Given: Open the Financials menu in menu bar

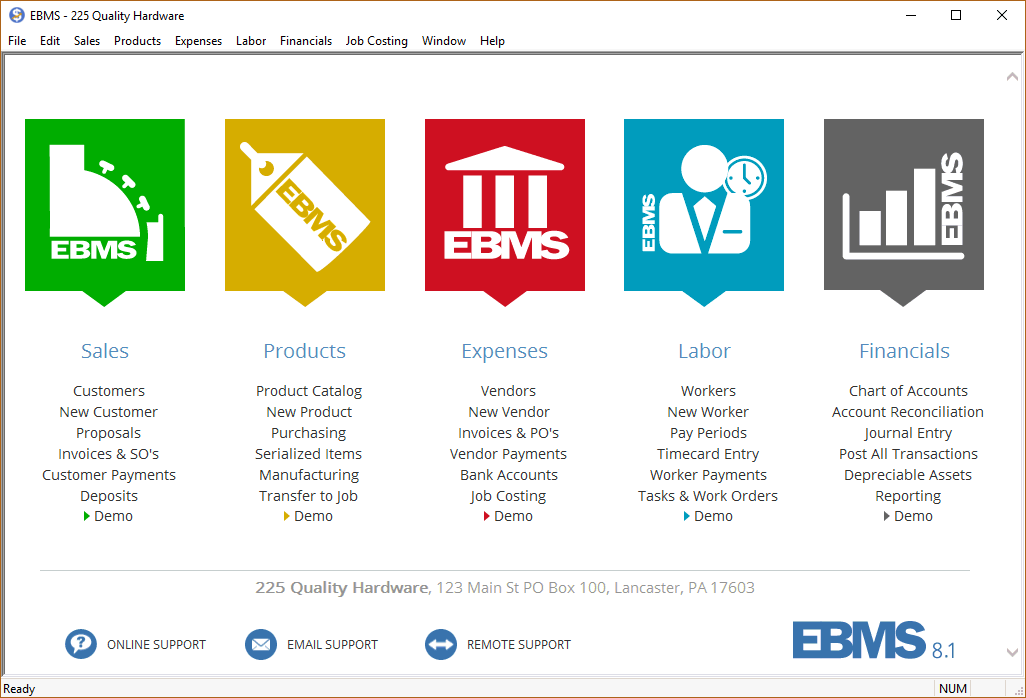Looking at the screenshot, I should pos(305,41).
